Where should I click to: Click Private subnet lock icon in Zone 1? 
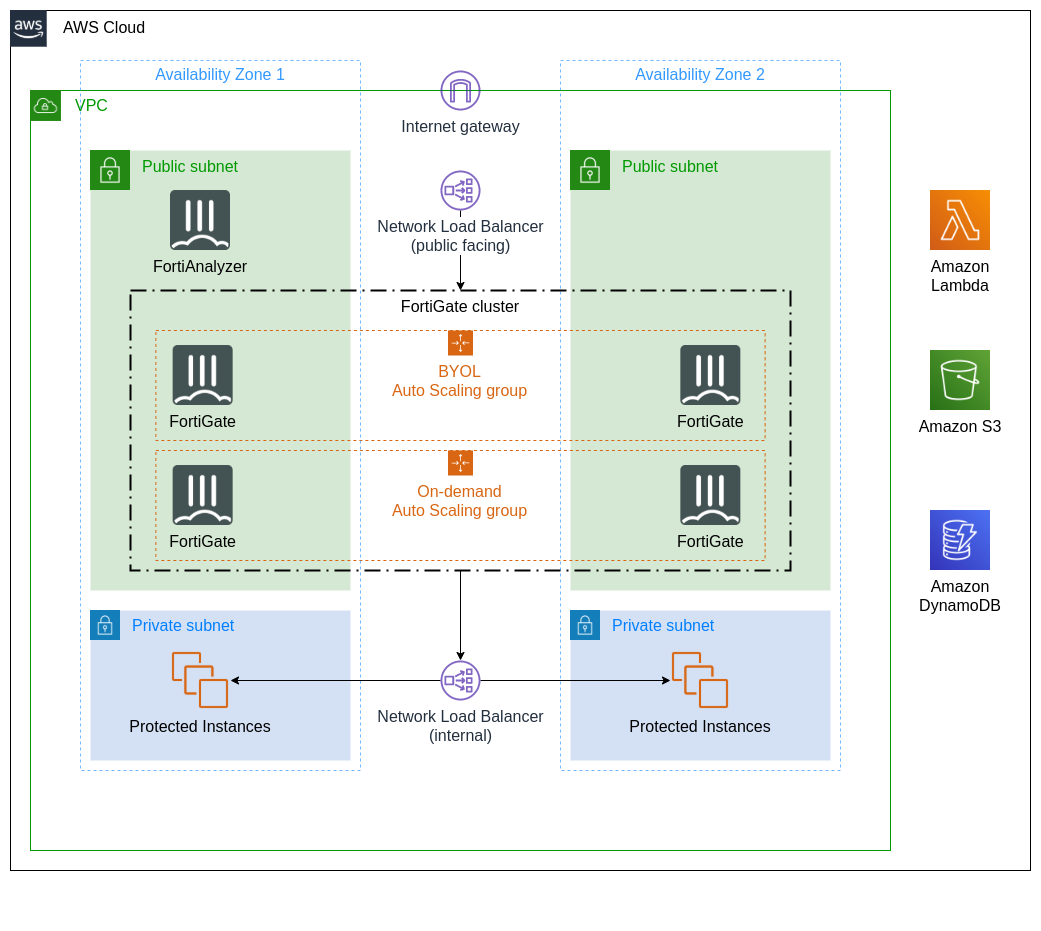point(105,625)
